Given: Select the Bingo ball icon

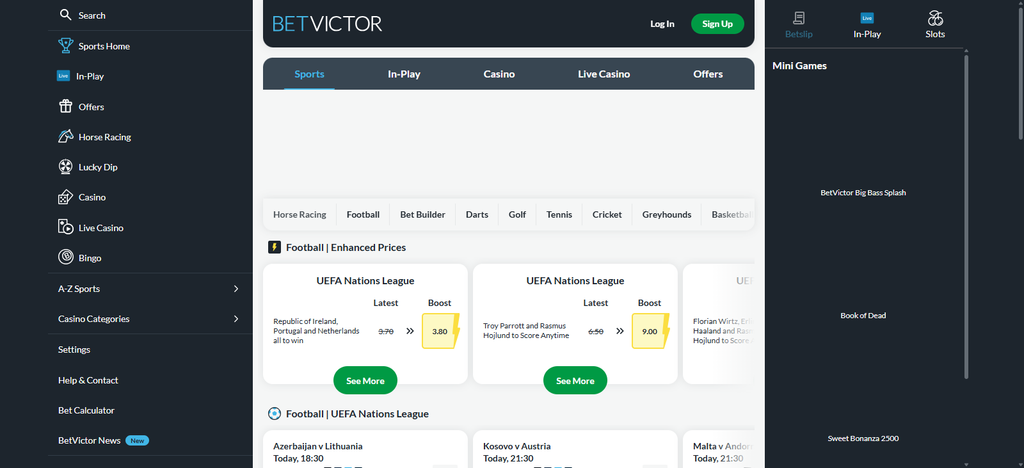Looking at the screenshot, I should (x=65, y=257).
